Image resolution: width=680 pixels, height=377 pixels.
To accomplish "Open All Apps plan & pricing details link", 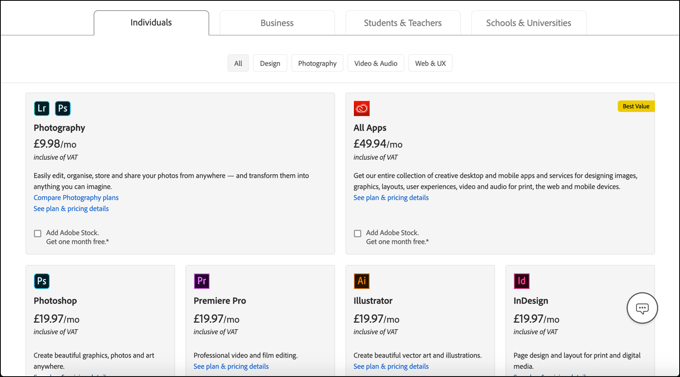I will 391,197.
